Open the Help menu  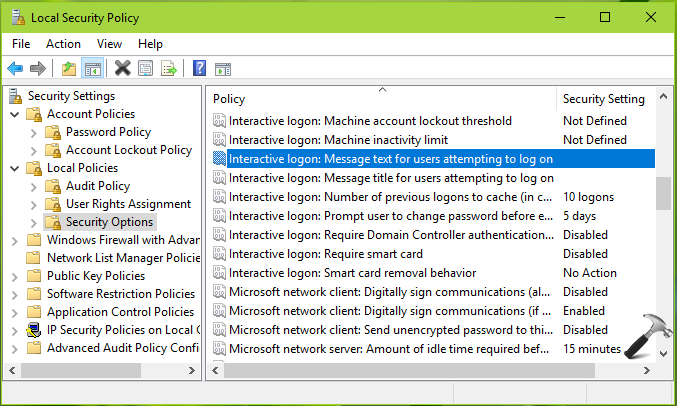click(x=150, y=44)
